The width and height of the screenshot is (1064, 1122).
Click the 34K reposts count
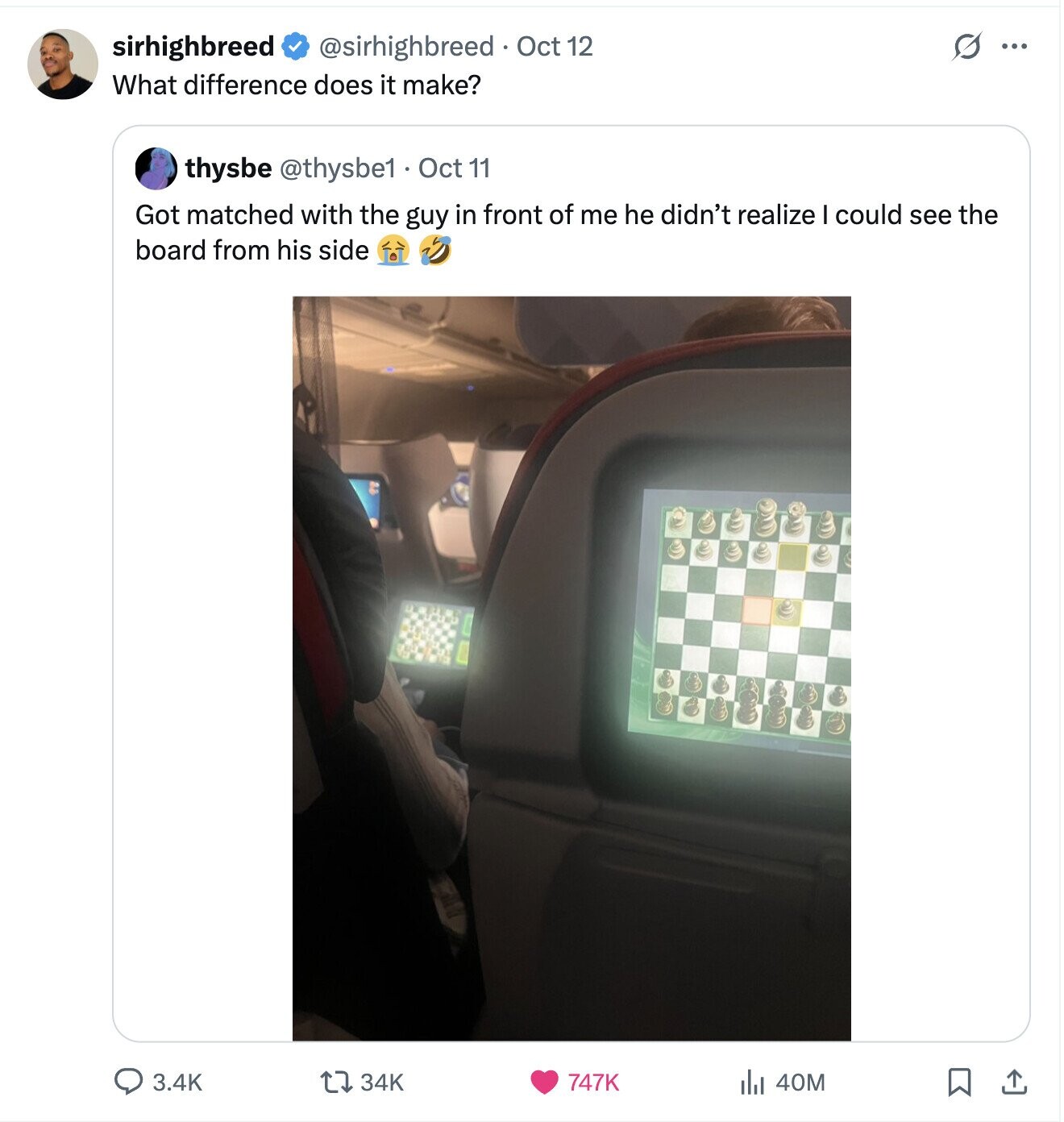point(381,1082)
